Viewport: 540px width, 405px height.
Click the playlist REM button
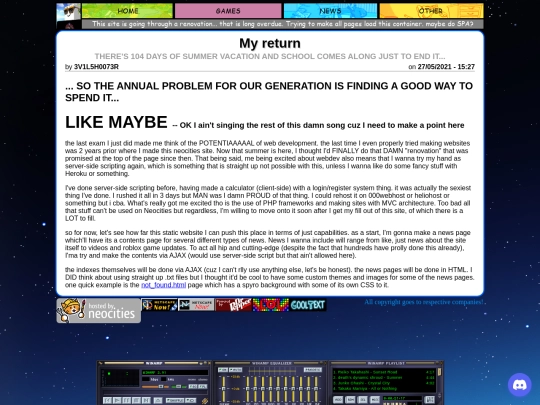click(350, 400)
